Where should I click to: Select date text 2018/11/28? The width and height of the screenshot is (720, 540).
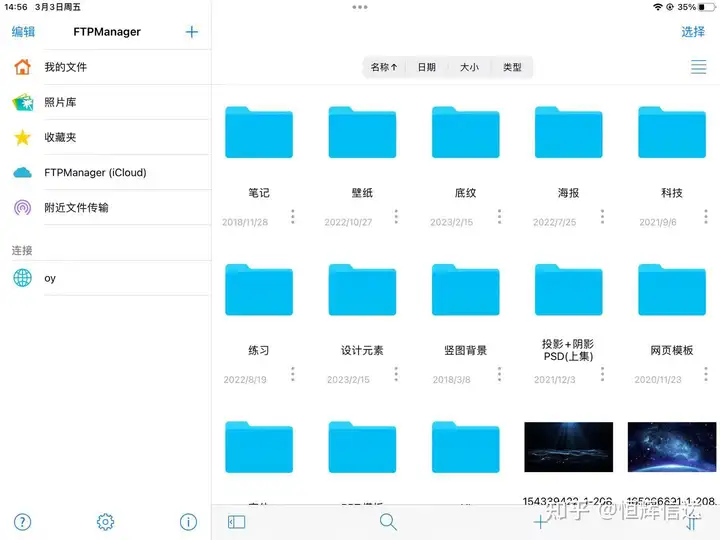point(245,222)
